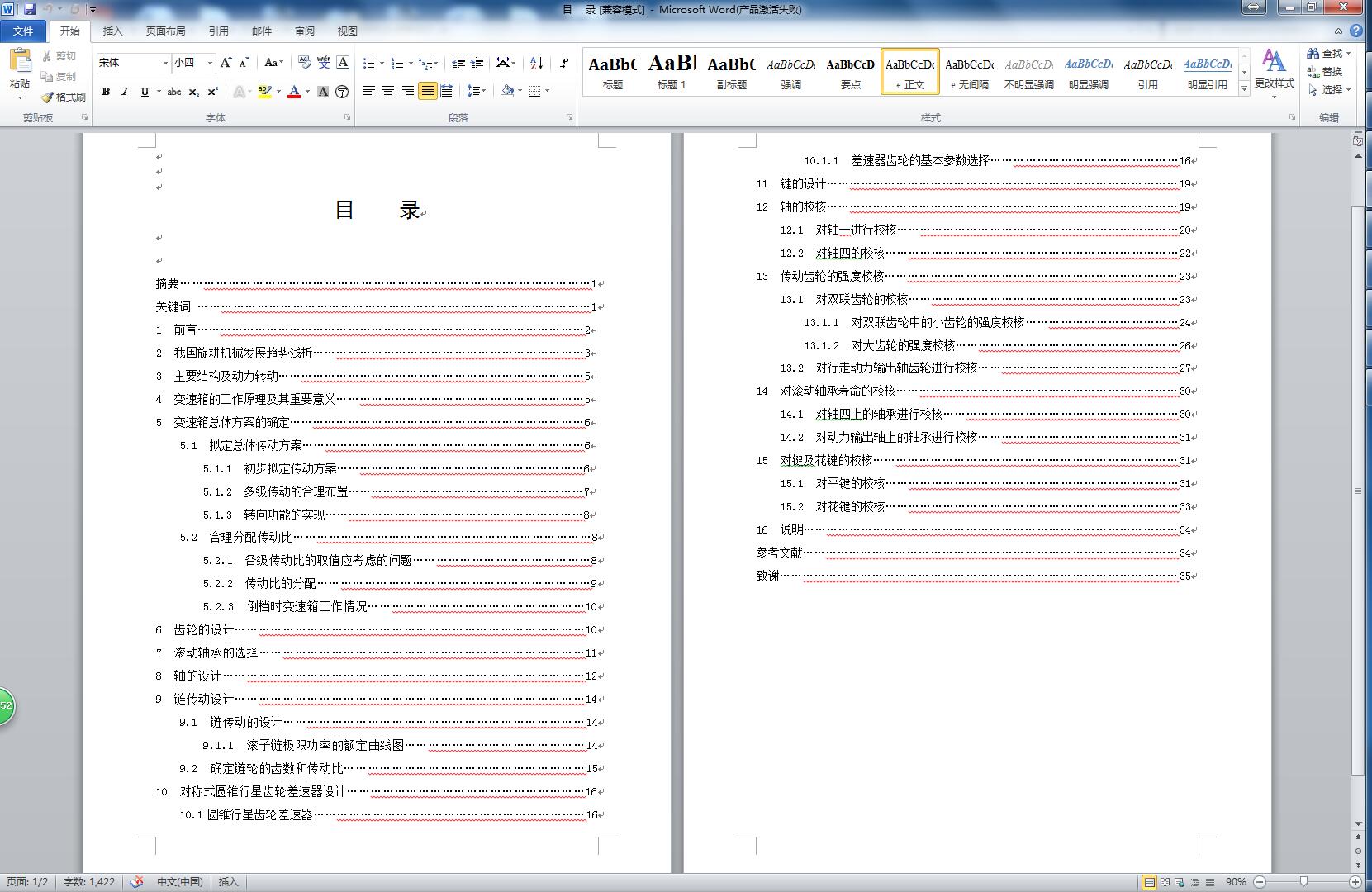The image size is (1372, 892).
Task: Toggle Bold formatting
Action: tap(106, 92)
